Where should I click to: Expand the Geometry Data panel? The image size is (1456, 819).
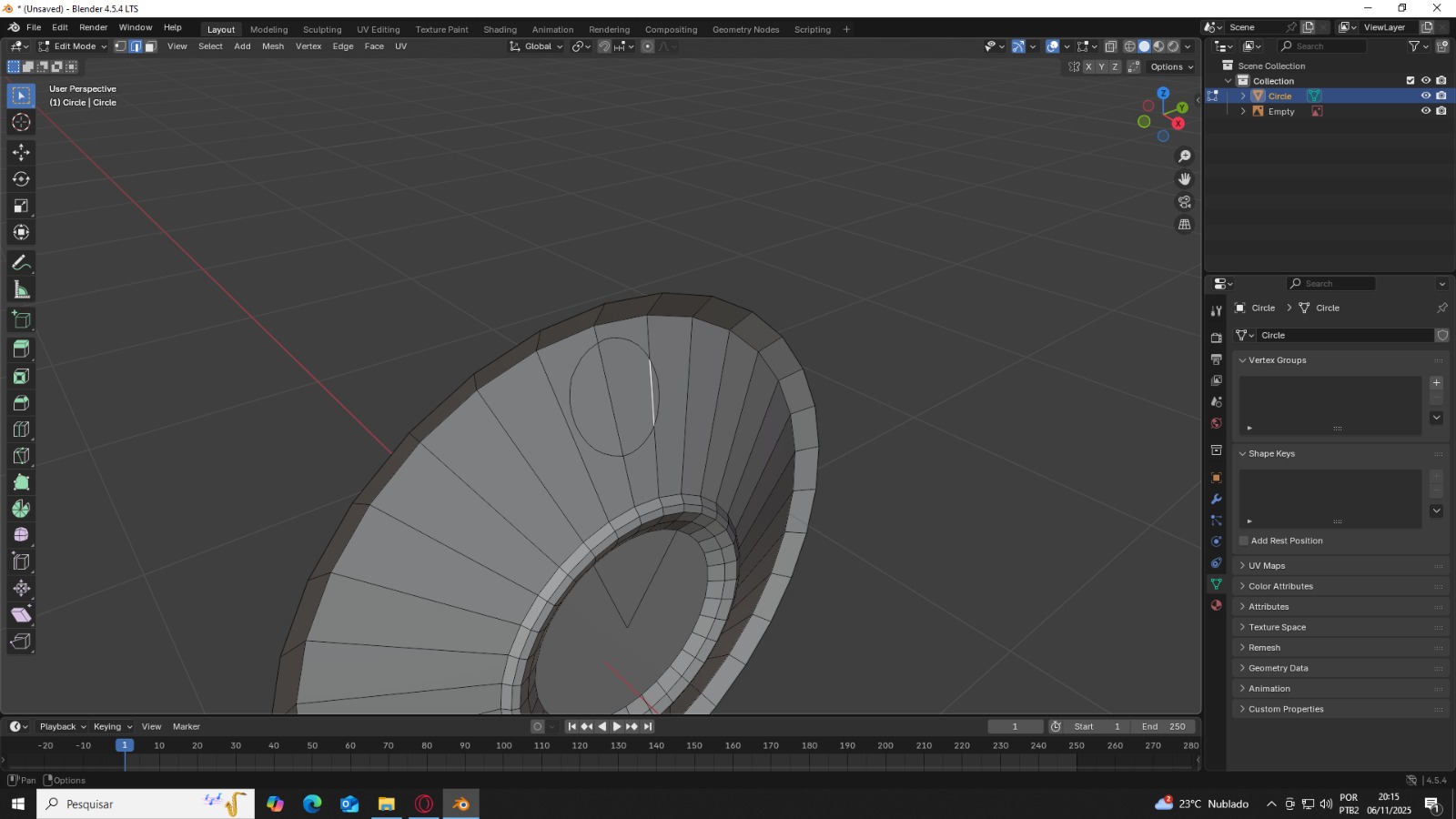click(1340, 668)
